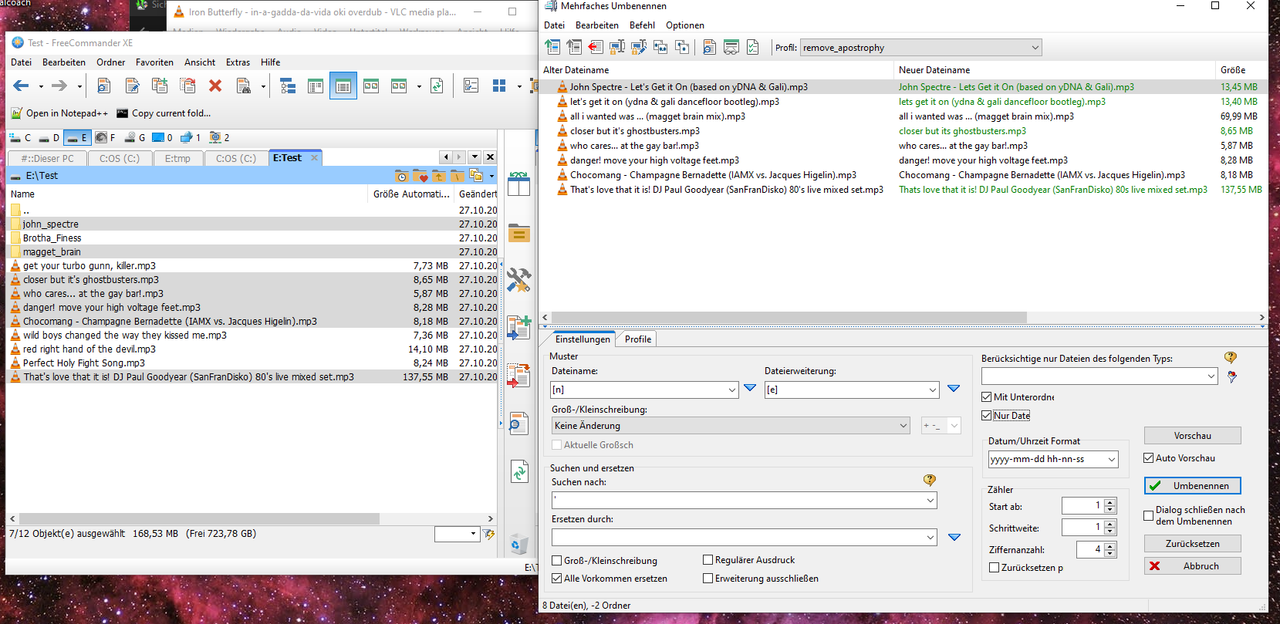1280x624 pixels.
Task: Click the search files icon with binoculars
Action: tap(242, 87)
